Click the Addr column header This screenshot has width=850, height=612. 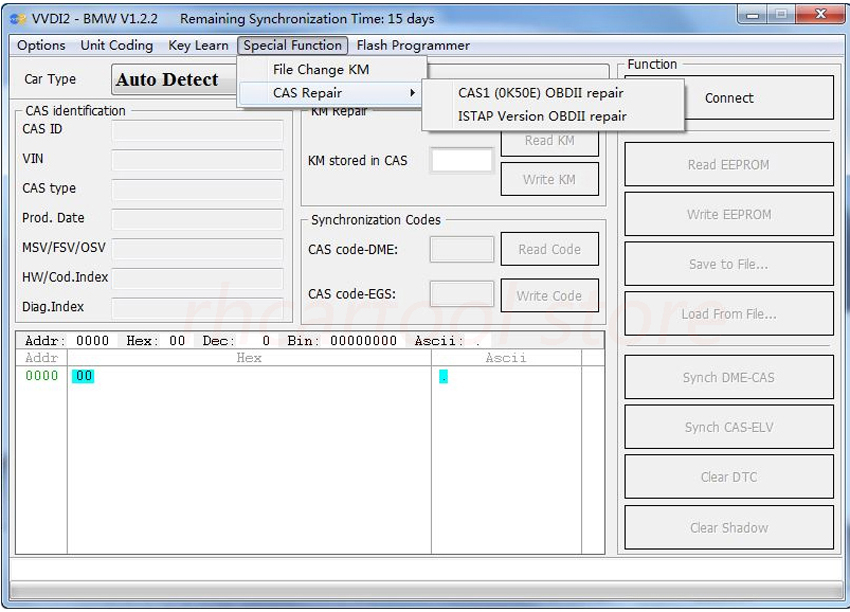pos(41,358)
